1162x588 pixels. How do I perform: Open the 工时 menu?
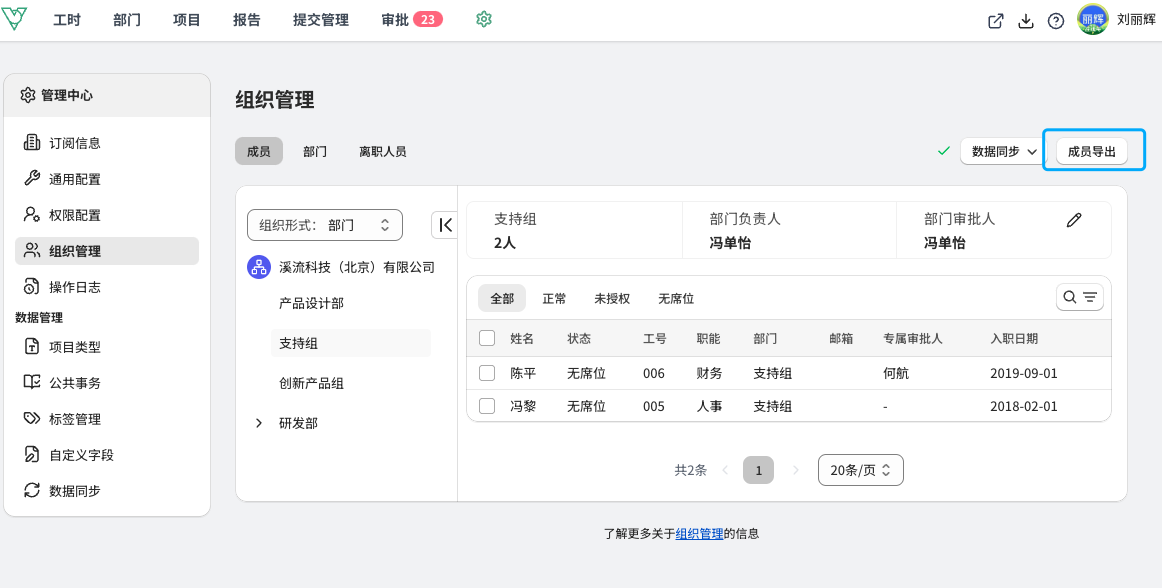click(67, 20)
